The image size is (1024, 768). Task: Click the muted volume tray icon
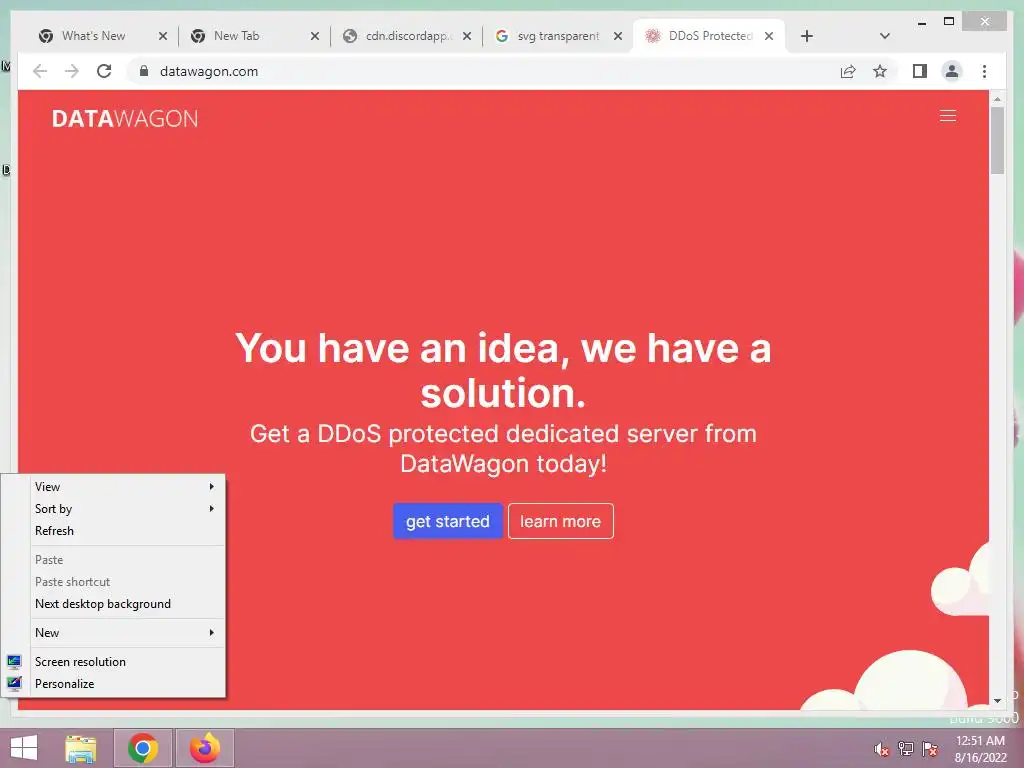click(x=881, y=748)
